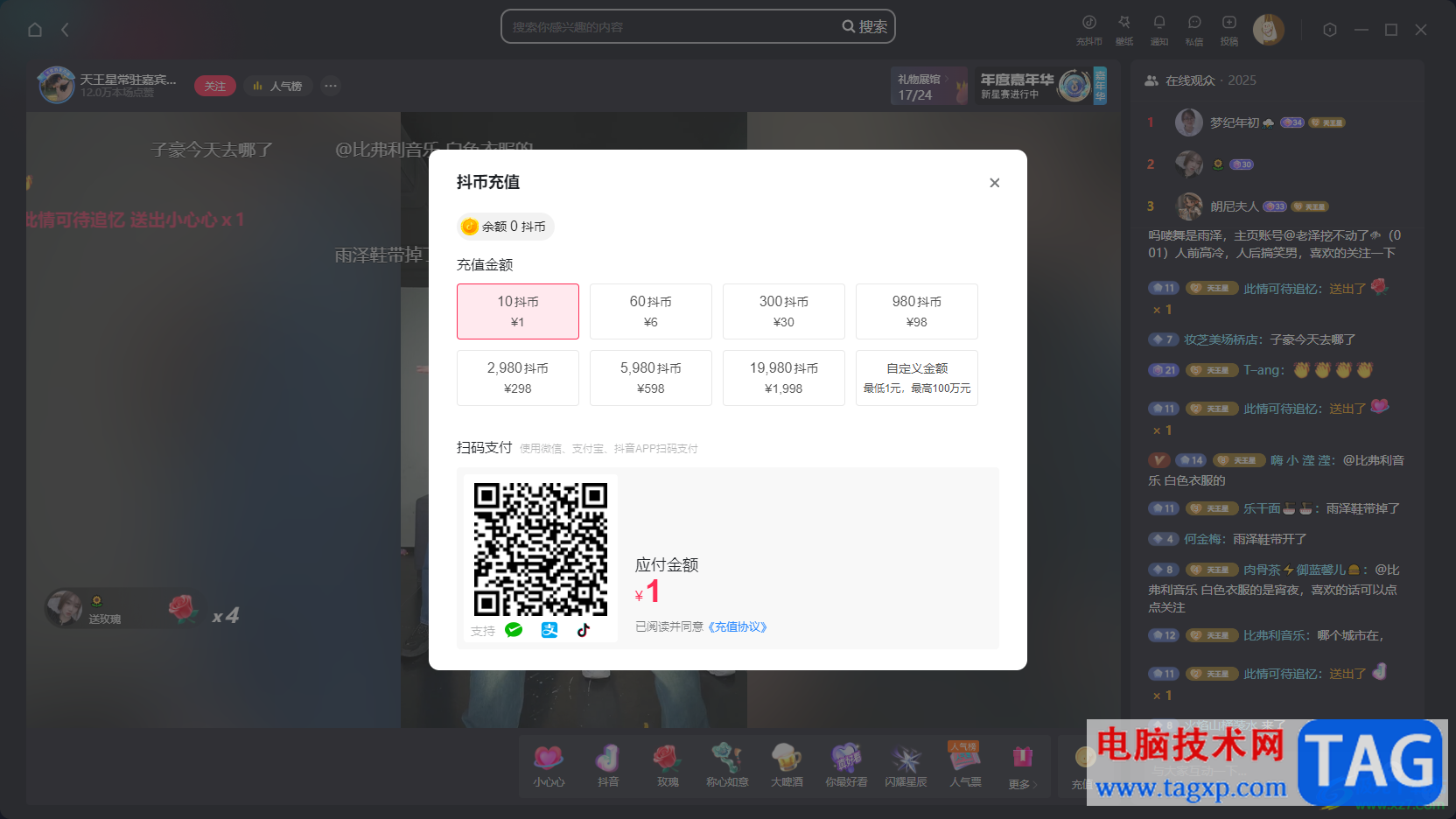Send the 大啤酒 beer gift
1456x819 pixels.
787,766
